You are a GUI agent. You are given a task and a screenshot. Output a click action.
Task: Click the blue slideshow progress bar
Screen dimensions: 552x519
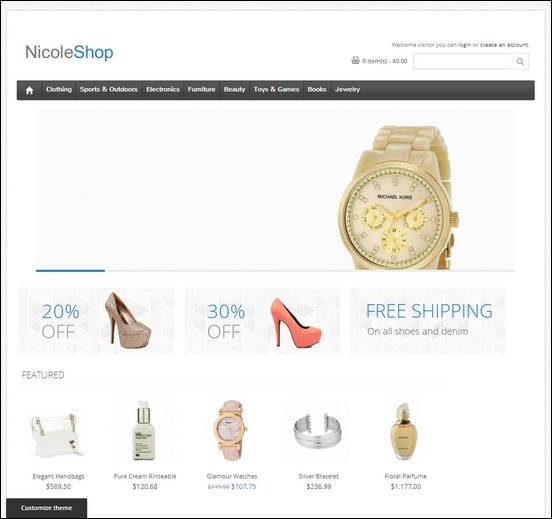(70, 270)
